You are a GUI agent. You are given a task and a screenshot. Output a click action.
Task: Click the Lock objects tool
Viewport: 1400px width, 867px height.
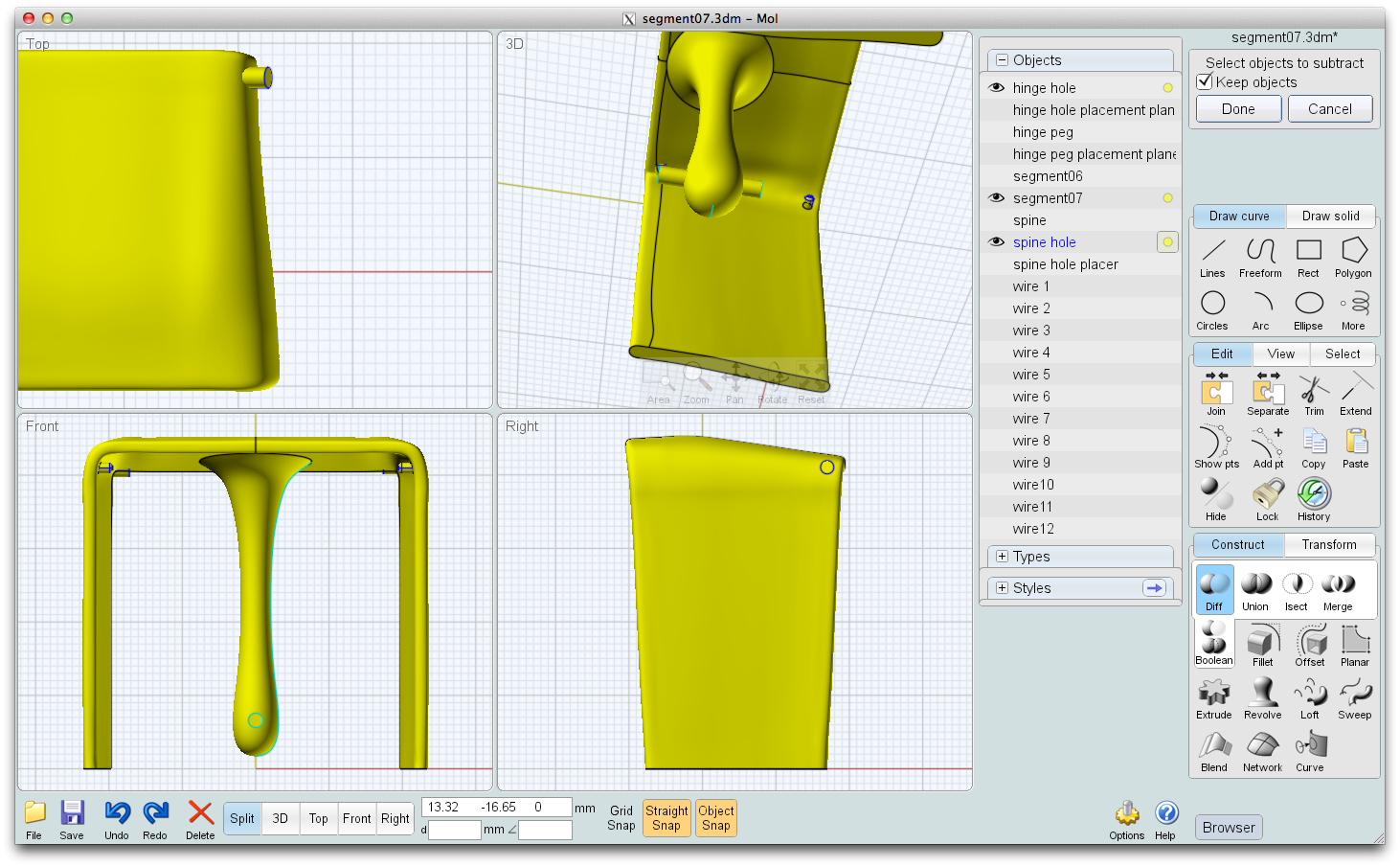(x=1268, y=500)
